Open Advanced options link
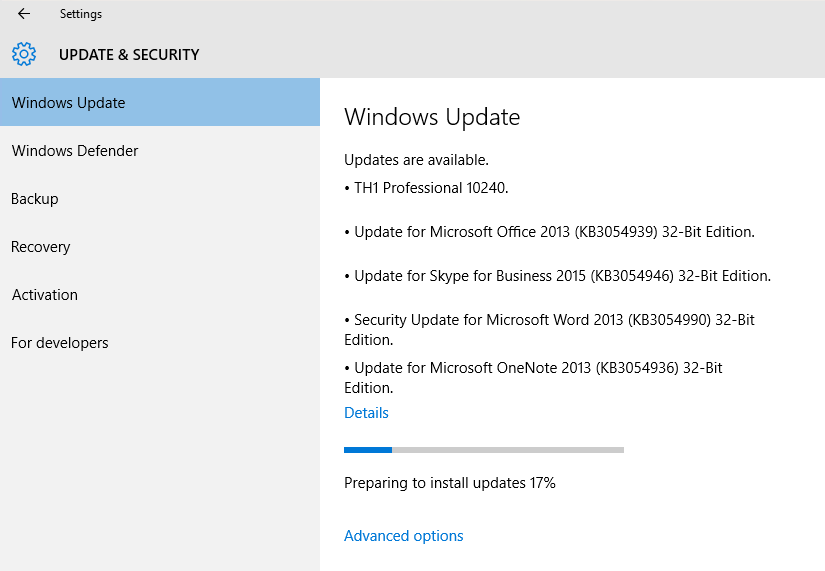 point(404,536)
